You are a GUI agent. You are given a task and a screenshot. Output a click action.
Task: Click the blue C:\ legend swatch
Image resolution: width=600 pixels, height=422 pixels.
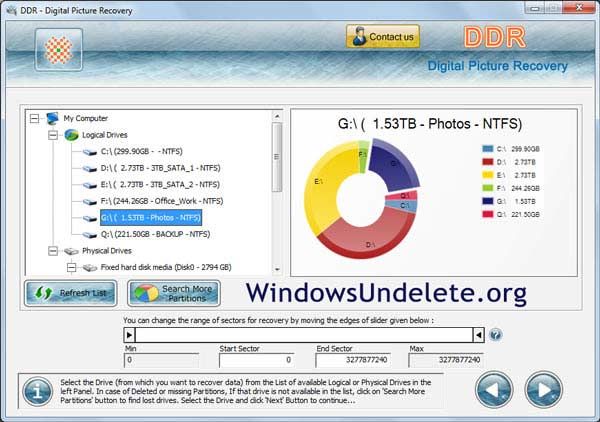point(488,148)
